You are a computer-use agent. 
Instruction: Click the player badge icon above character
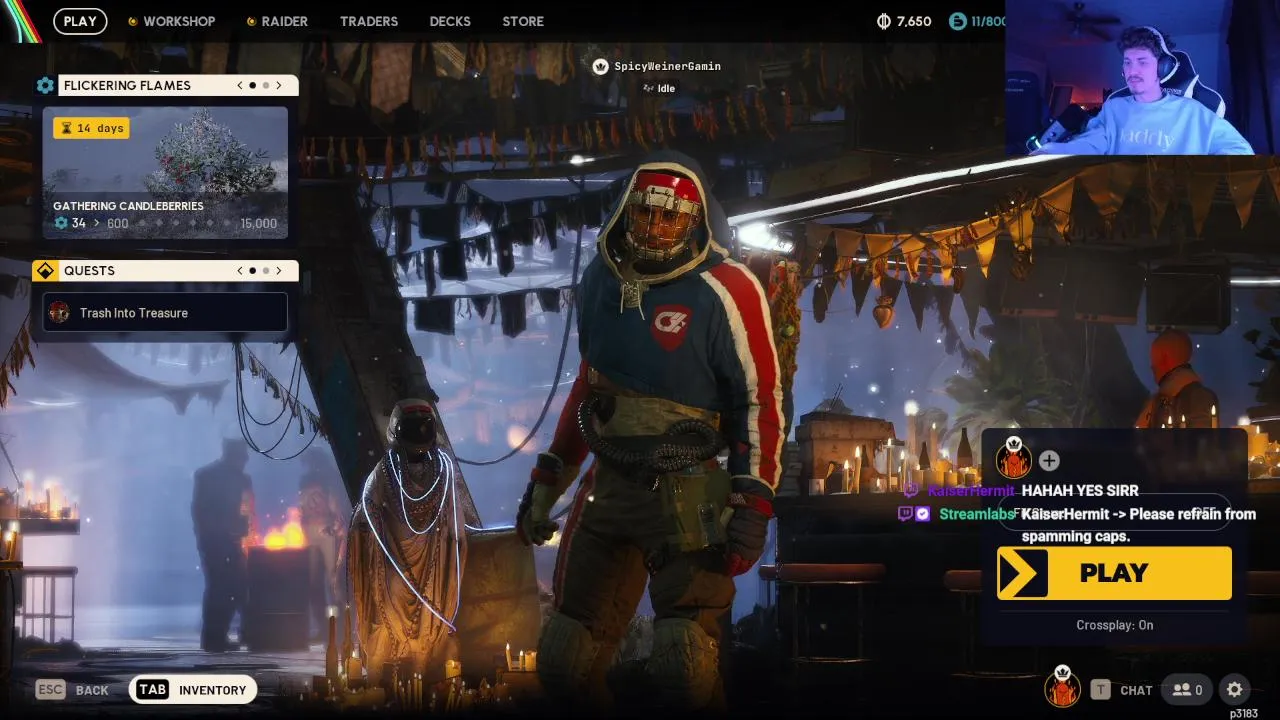600,66
